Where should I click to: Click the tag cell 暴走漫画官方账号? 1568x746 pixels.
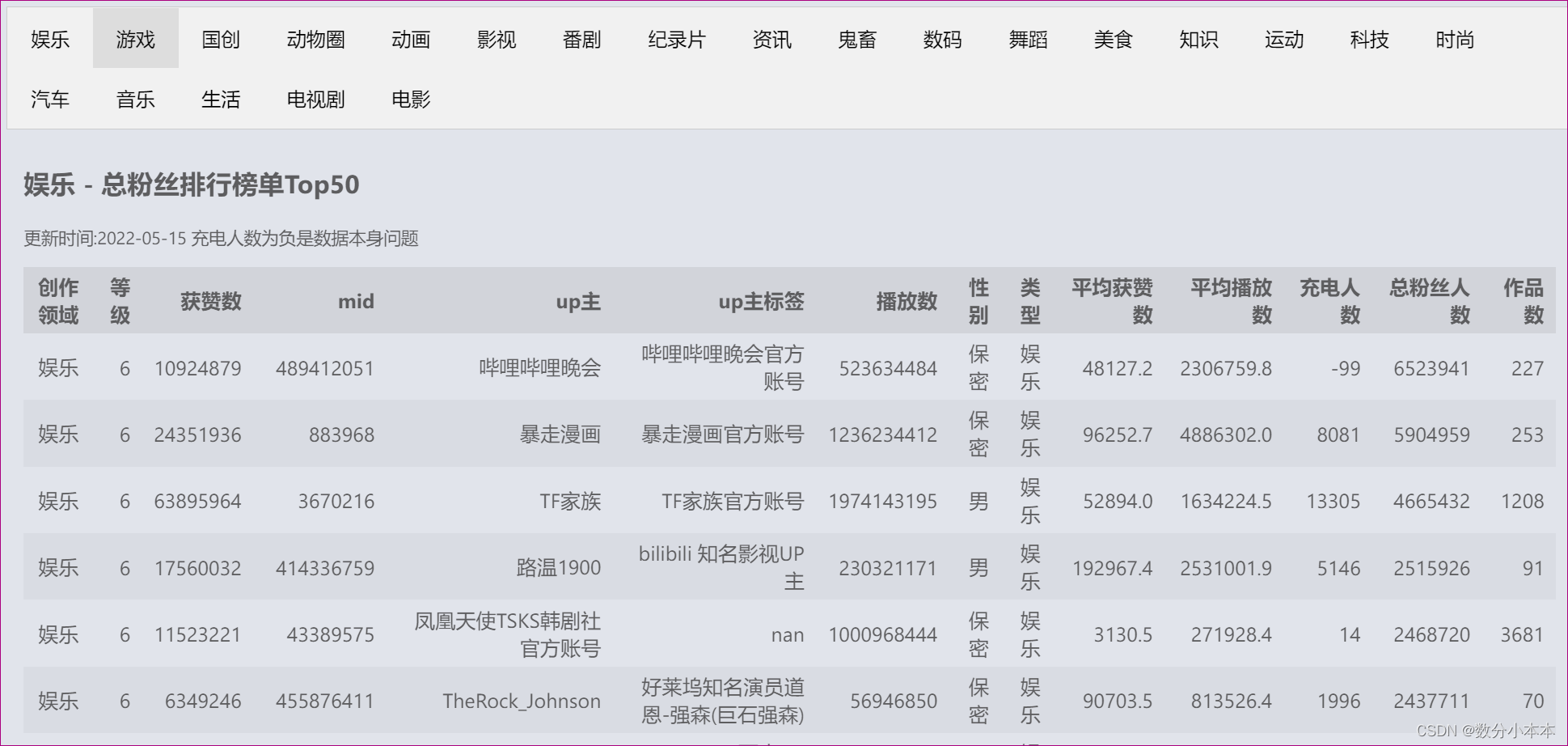point(723,434)
